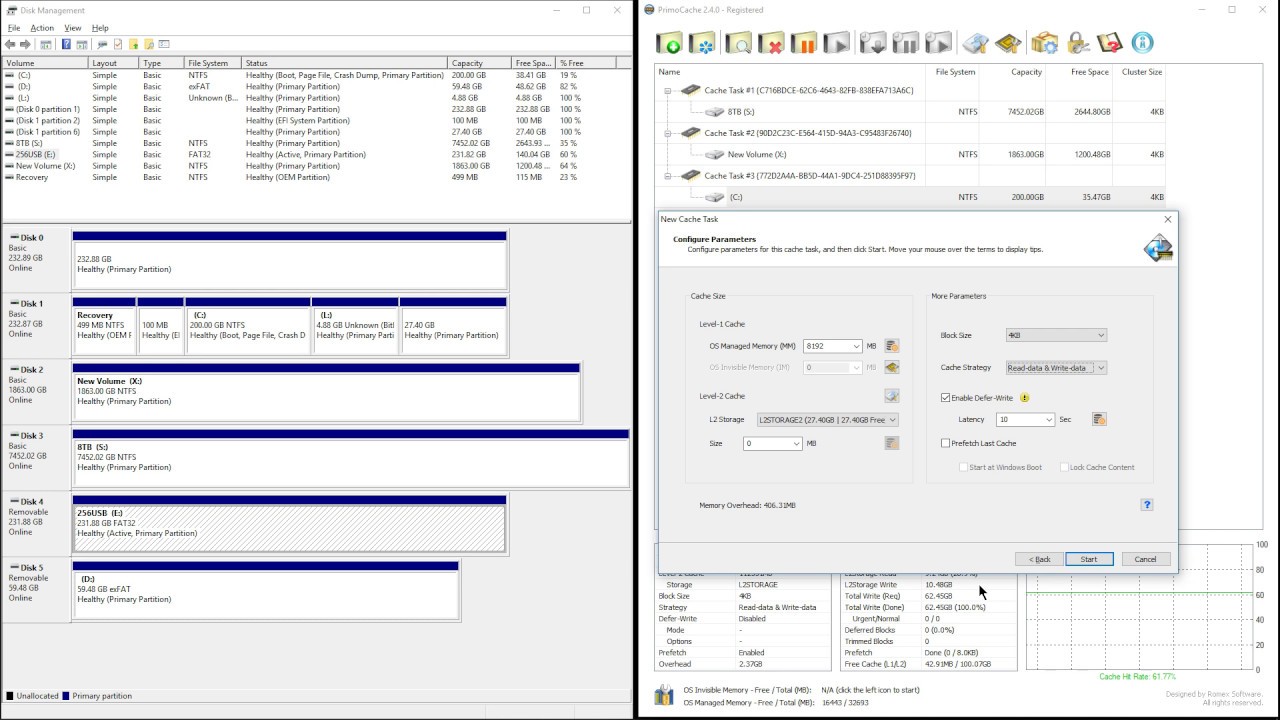The width and height of the screenshot is (1280, 720).
Task: Open the Latency seconds dropdown
Action: point(1048,420)
